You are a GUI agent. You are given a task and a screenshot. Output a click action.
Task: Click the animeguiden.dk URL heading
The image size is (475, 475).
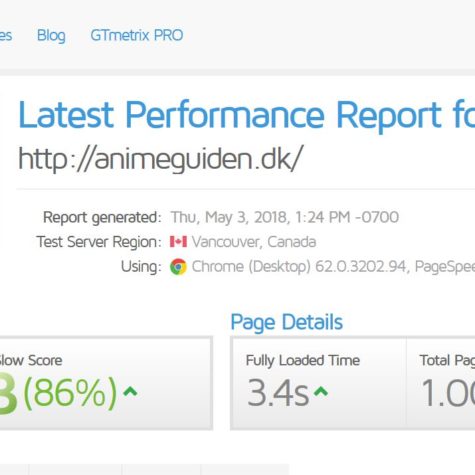pyautogui.click(x=160, y=159)
